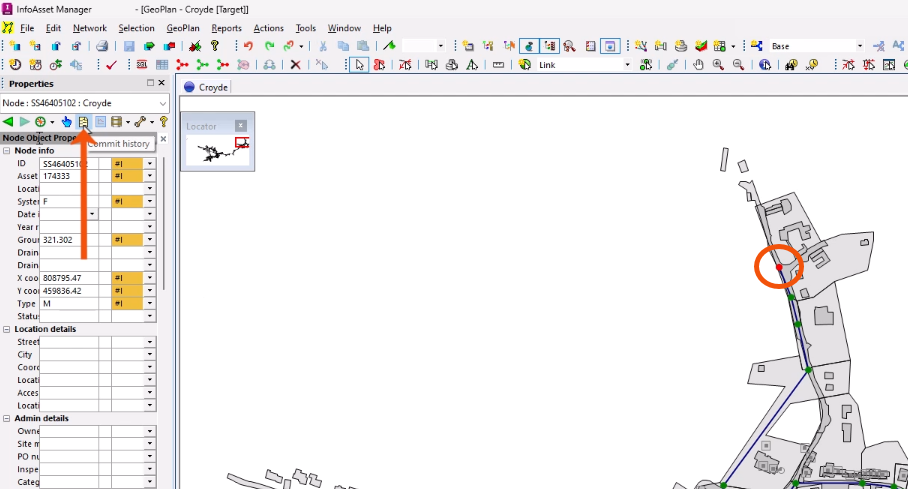Open the Date field calendar dropdown
908x489 pixels.
click(x=92, y=214)
